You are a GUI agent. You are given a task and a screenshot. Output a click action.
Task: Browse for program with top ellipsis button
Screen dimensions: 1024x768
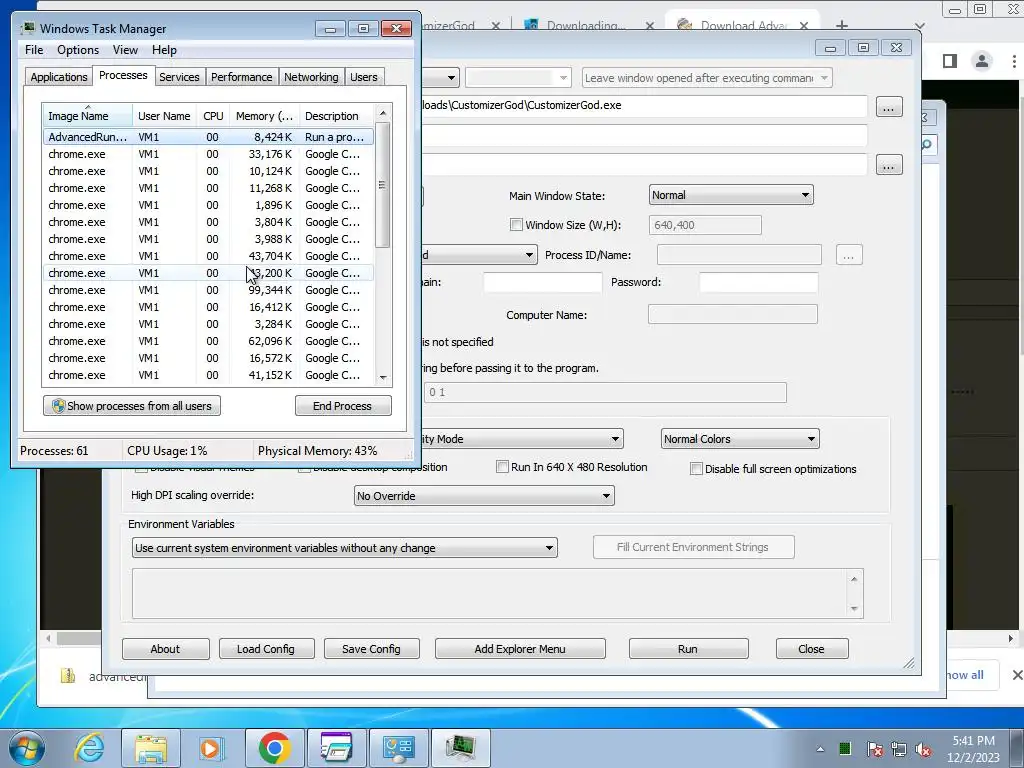pos(888,107)
